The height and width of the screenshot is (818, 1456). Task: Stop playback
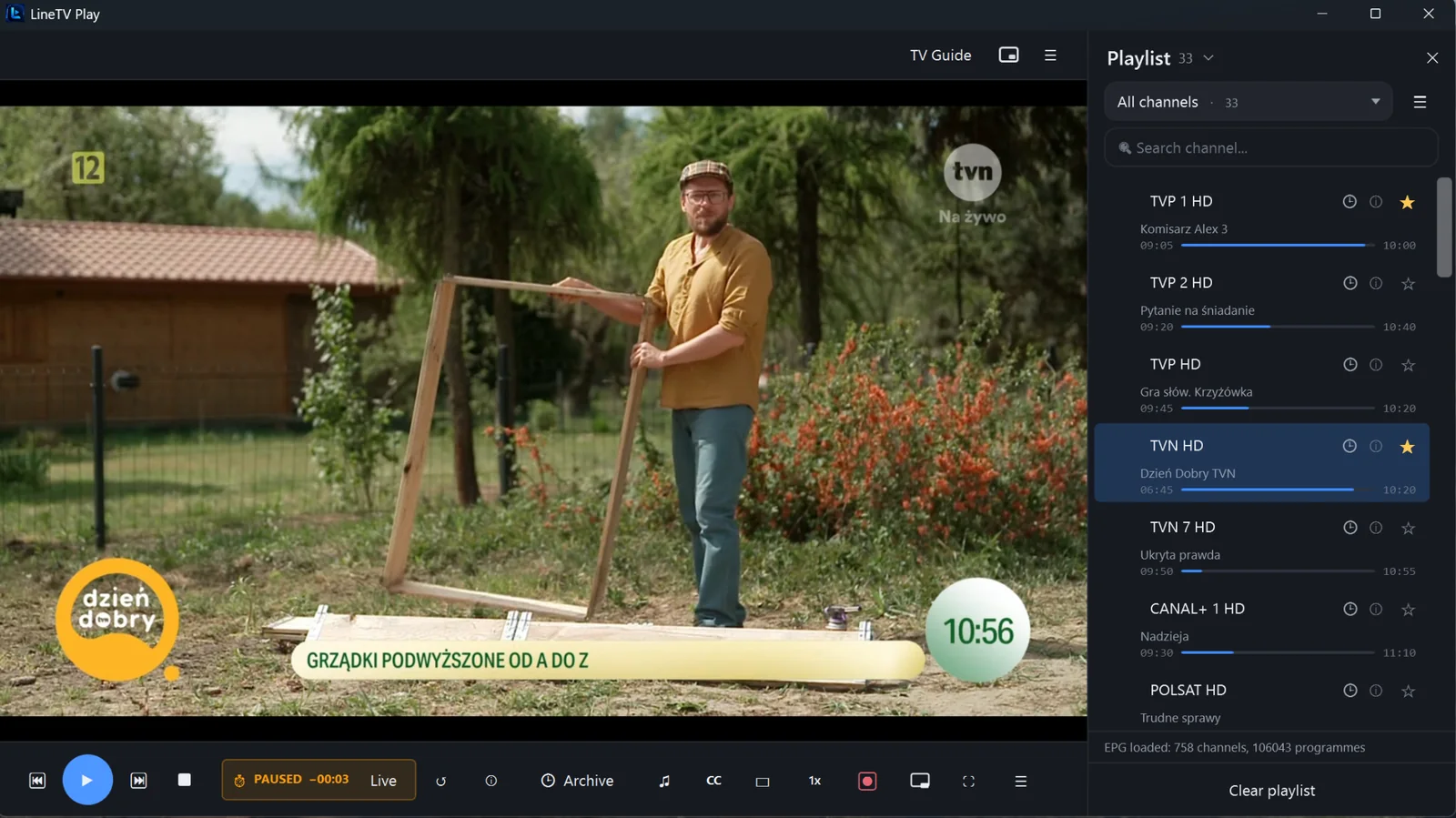184,780
